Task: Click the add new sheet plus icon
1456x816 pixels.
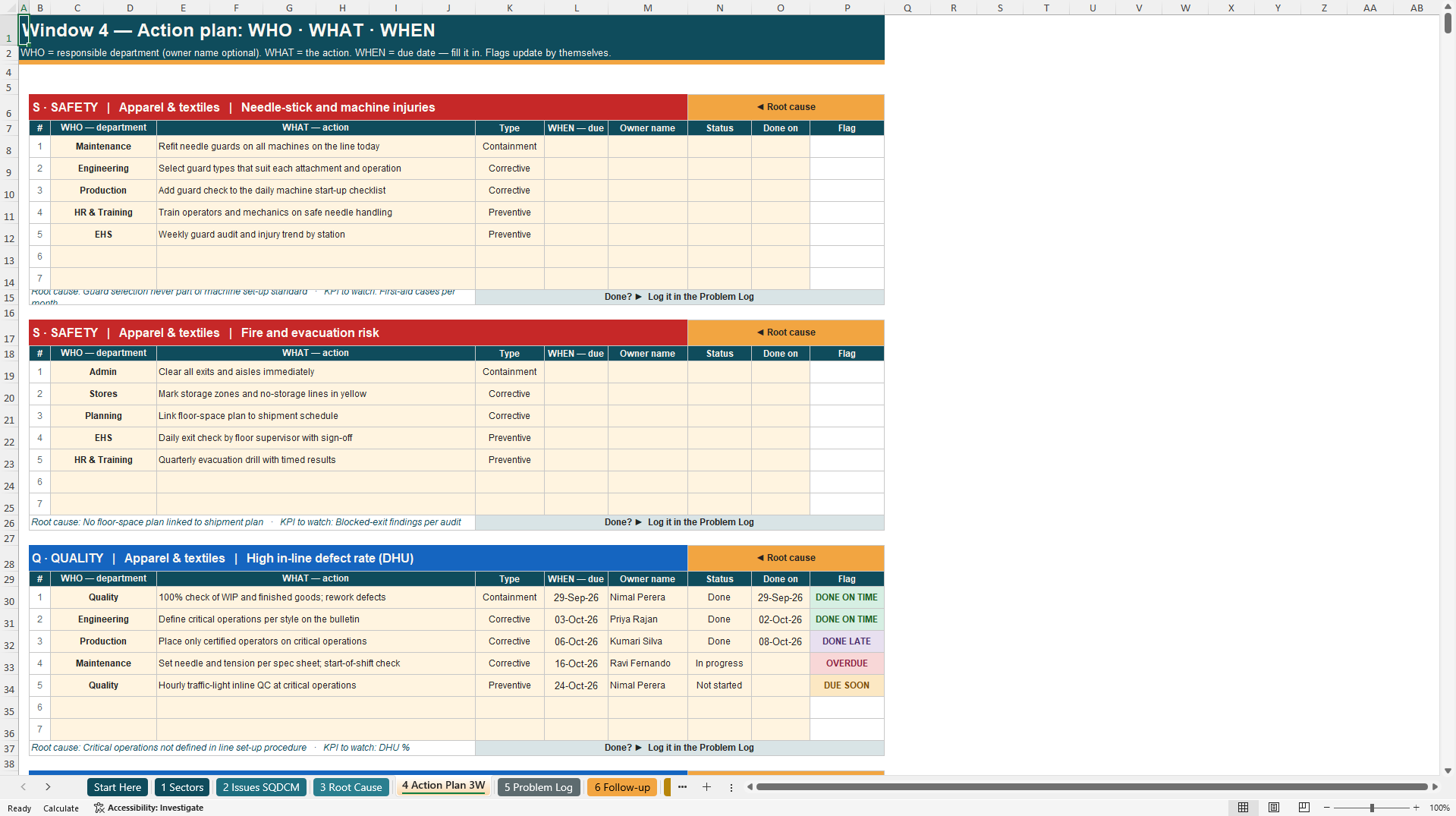Action: point(706,787)
